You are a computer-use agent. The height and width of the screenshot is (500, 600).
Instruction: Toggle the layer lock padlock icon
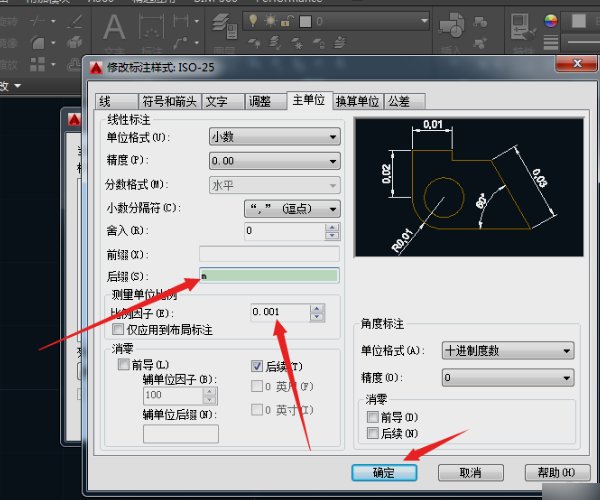click(287, 21)
